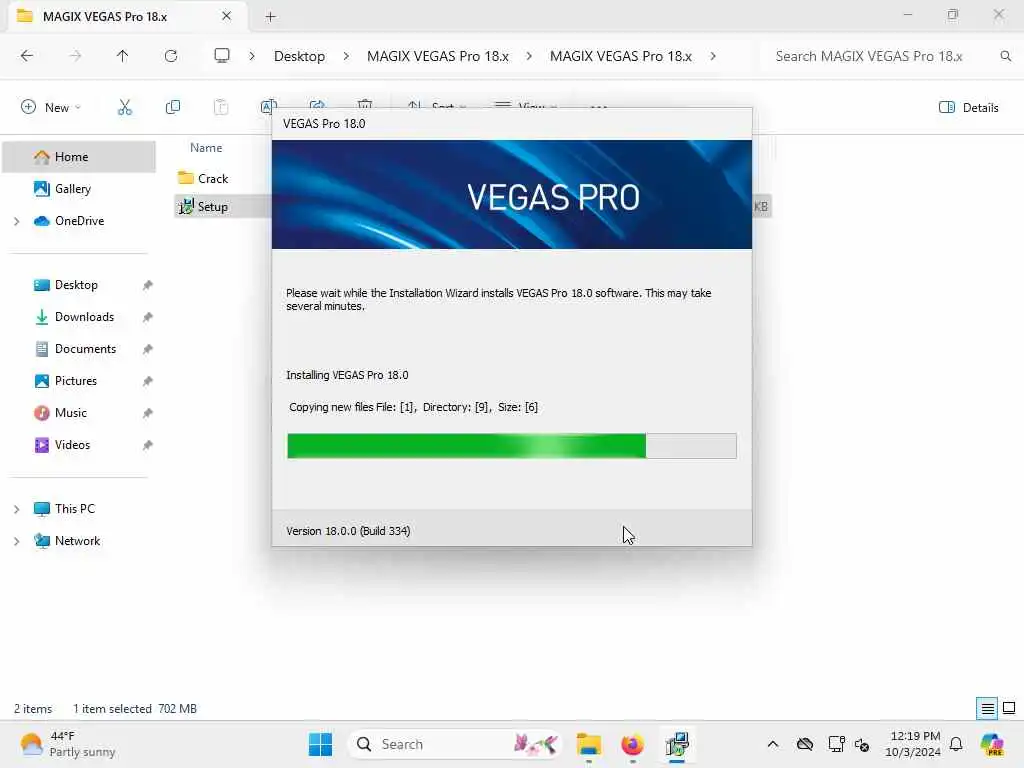Select the Setup file

pyautogui.click(x=213, y=207)
